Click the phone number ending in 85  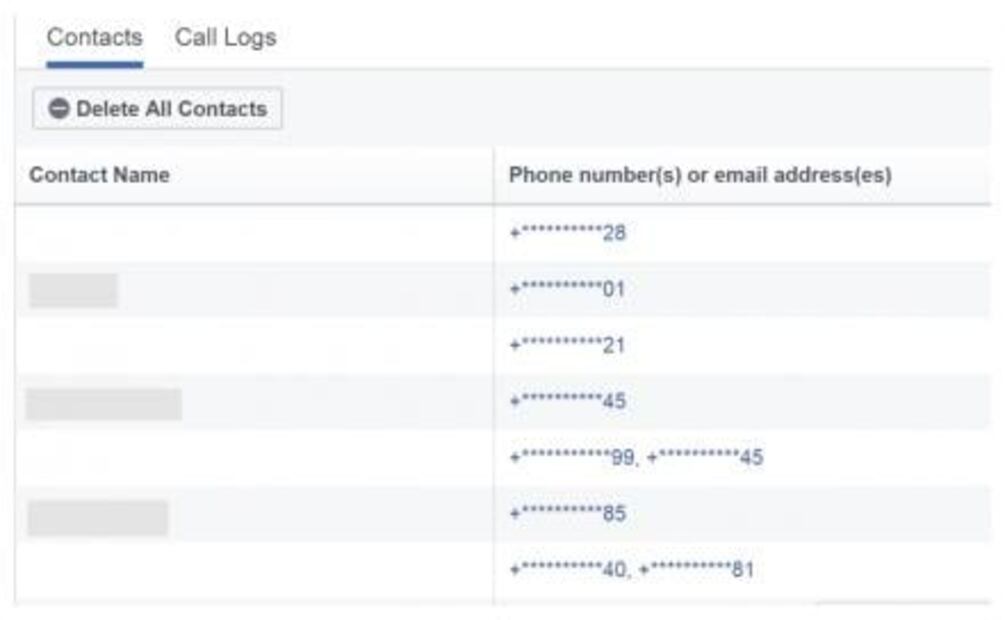tap(568, 514)
